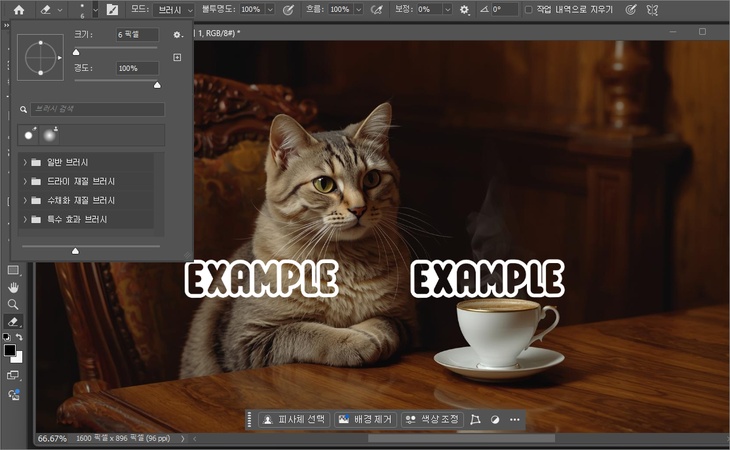Open smoothing options gear icon

pyautogui.click(x=464, y=9)
